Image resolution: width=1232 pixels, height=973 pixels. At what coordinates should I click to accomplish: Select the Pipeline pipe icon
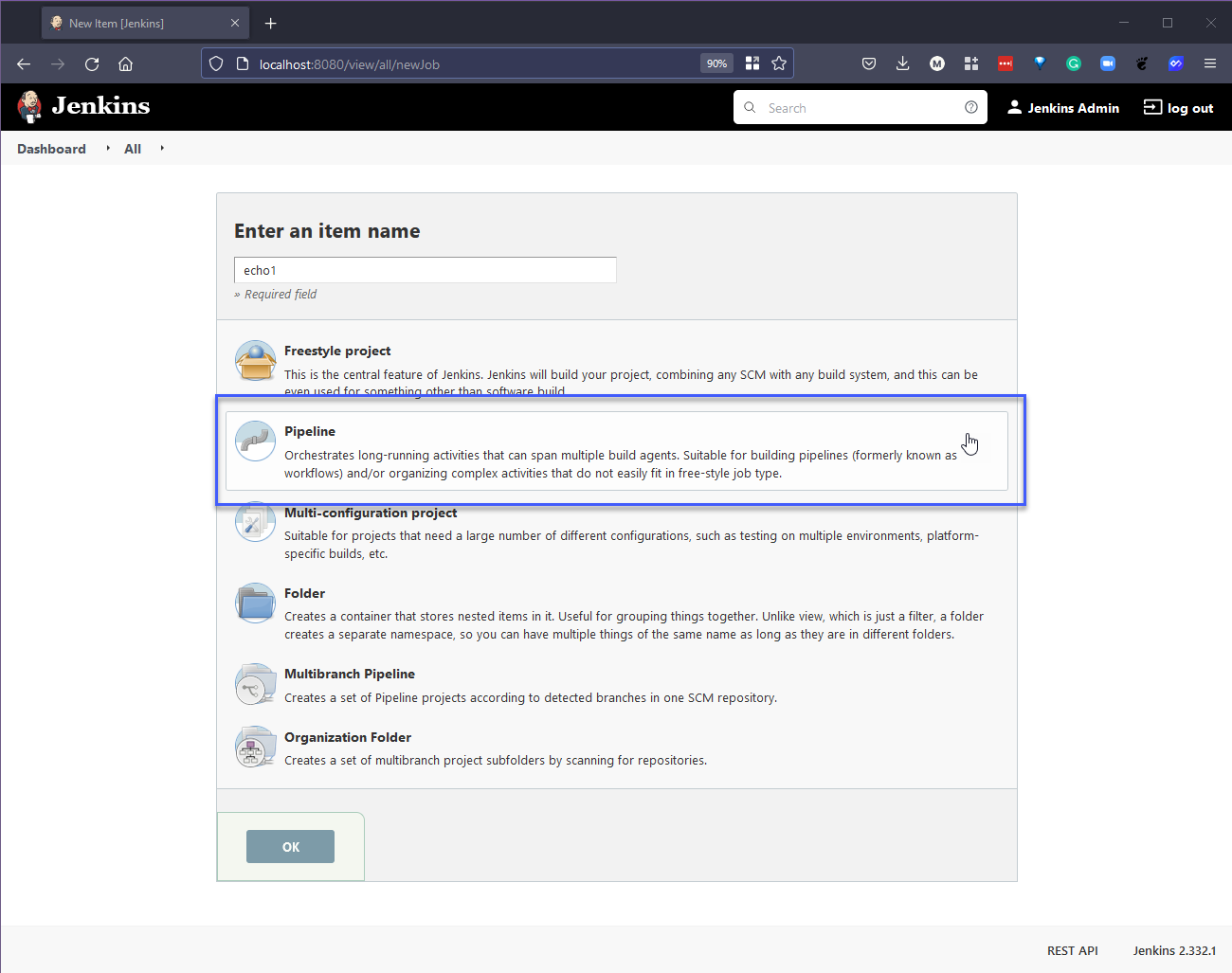pos(255,441)
